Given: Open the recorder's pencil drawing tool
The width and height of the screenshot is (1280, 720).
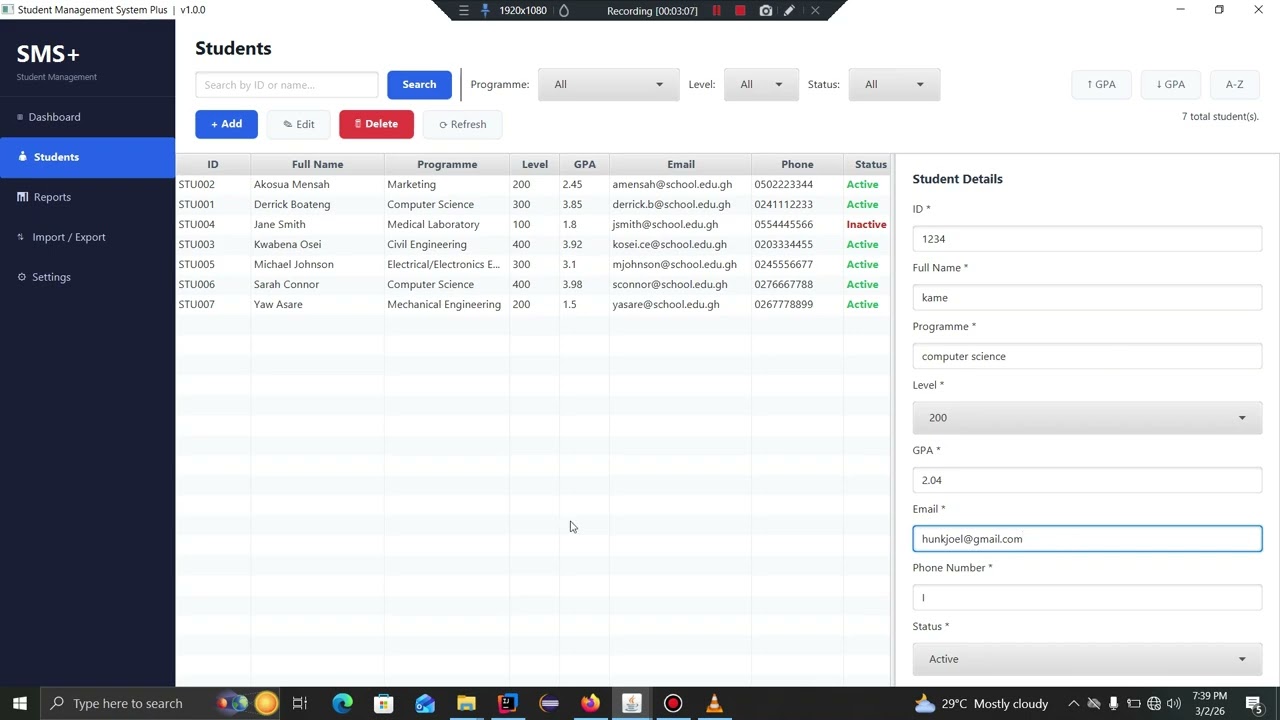Looking at the screenshot, I should tap(790, 10).
